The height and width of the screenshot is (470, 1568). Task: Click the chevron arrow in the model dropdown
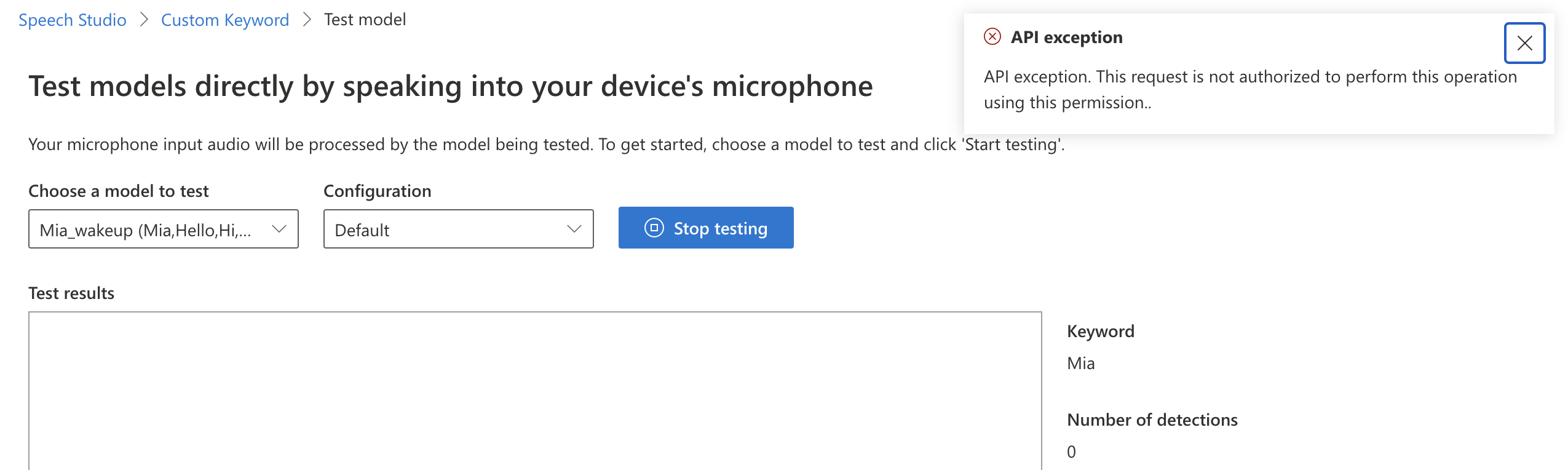pyautogui.click(x=279, y=229)
